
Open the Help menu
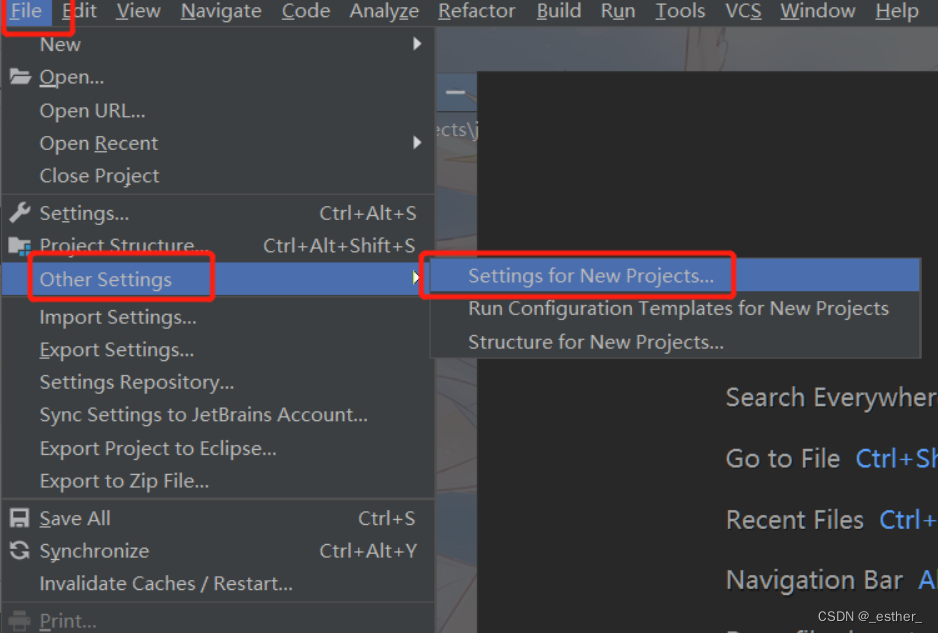(x=897, y=11)
